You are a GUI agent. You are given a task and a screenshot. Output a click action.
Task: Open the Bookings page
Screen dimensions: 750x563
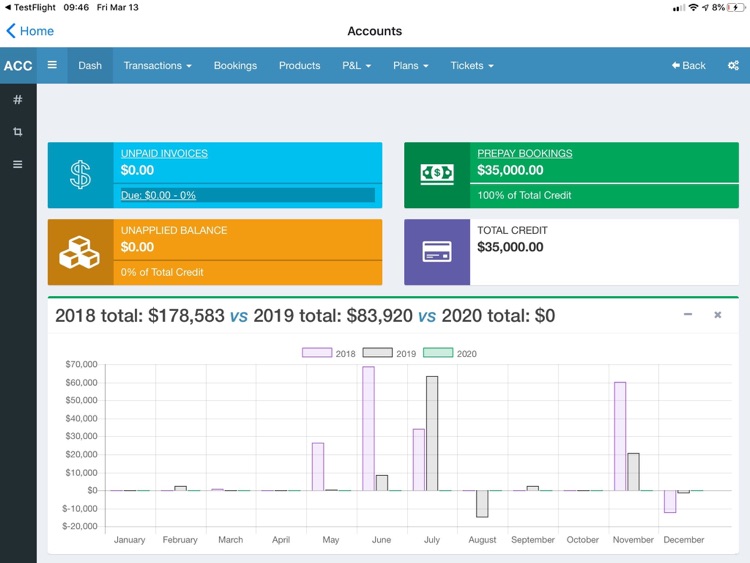235,66
